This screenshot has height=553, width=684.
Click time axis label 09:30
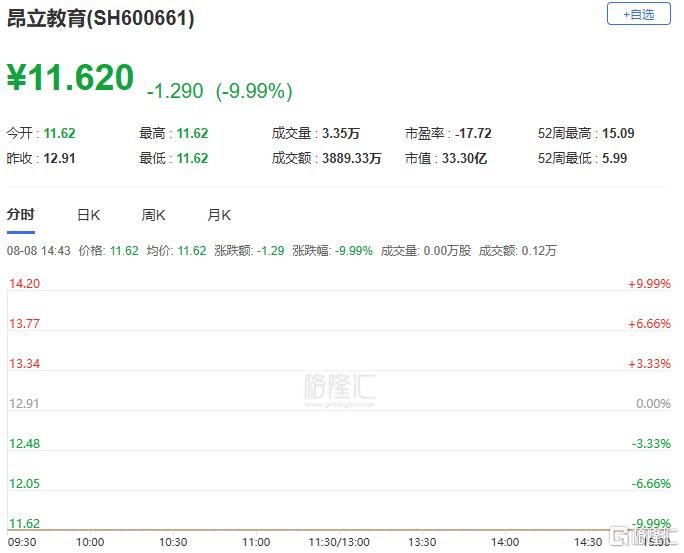(x=22, y=542)
